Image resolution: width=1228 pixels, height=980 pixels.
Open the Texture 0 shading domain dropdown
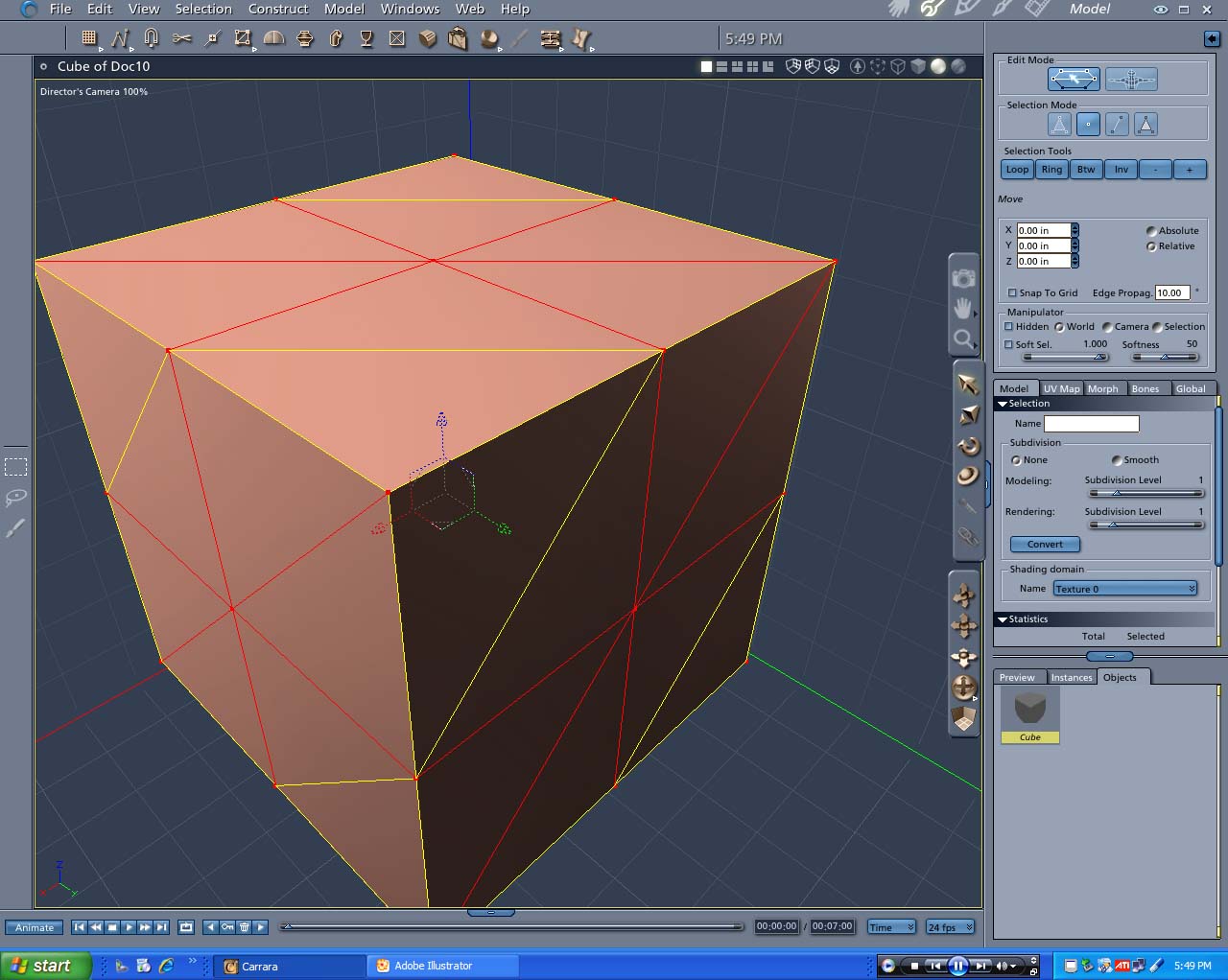coord(1125,589)
